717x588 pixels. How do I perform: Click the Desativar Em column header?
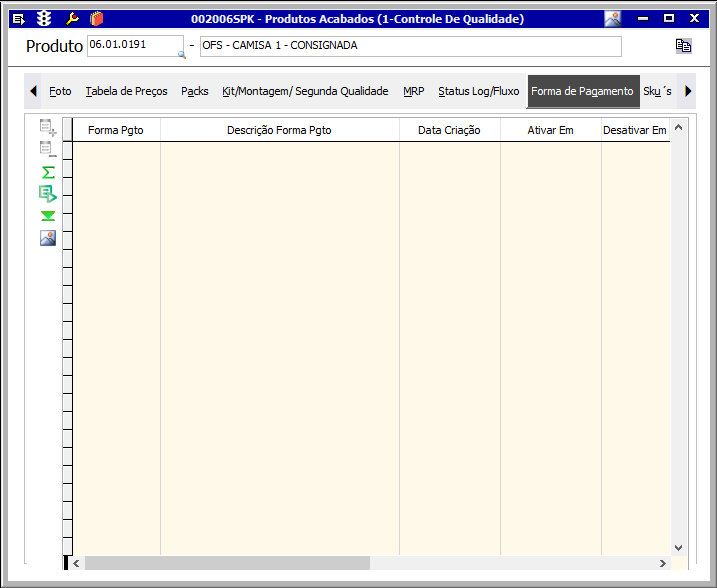click(635, 130)
